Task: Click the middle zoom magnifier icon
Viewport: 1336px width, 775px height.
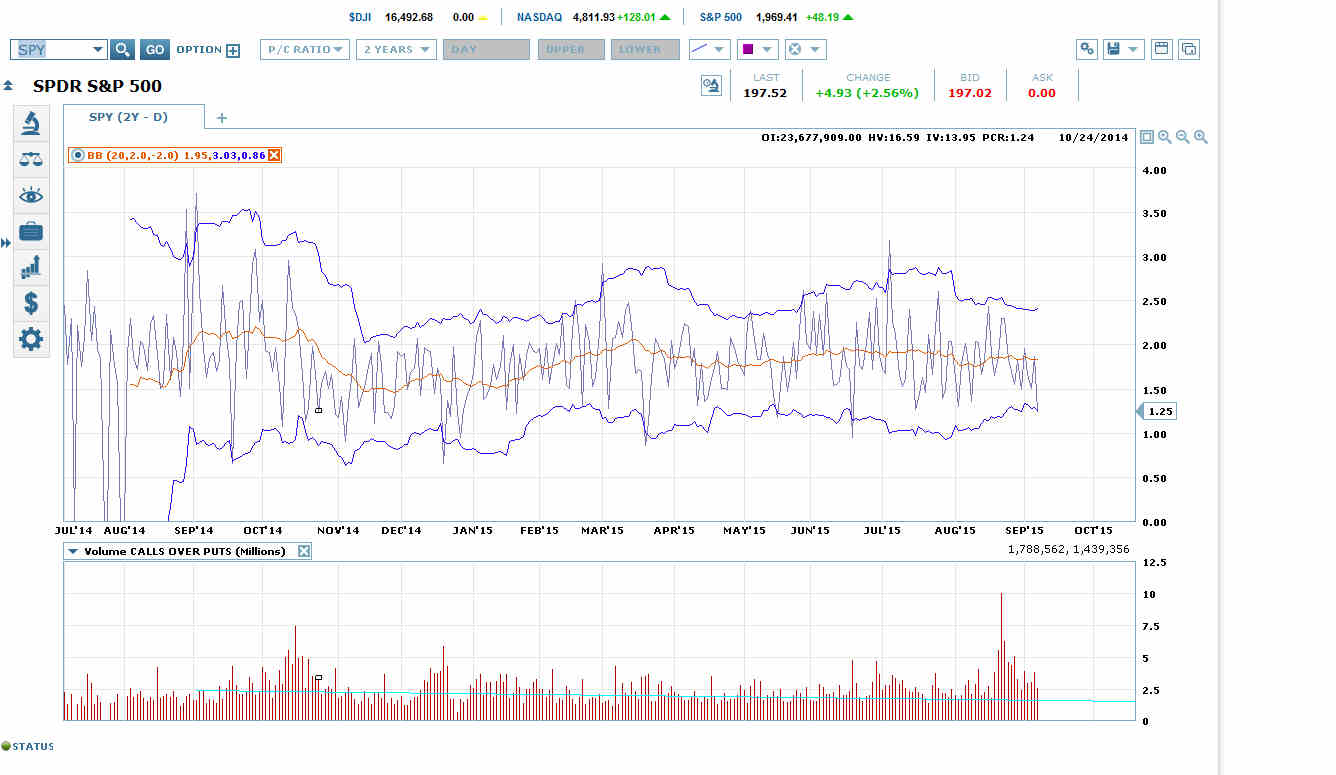Action: pos(1183,137)
